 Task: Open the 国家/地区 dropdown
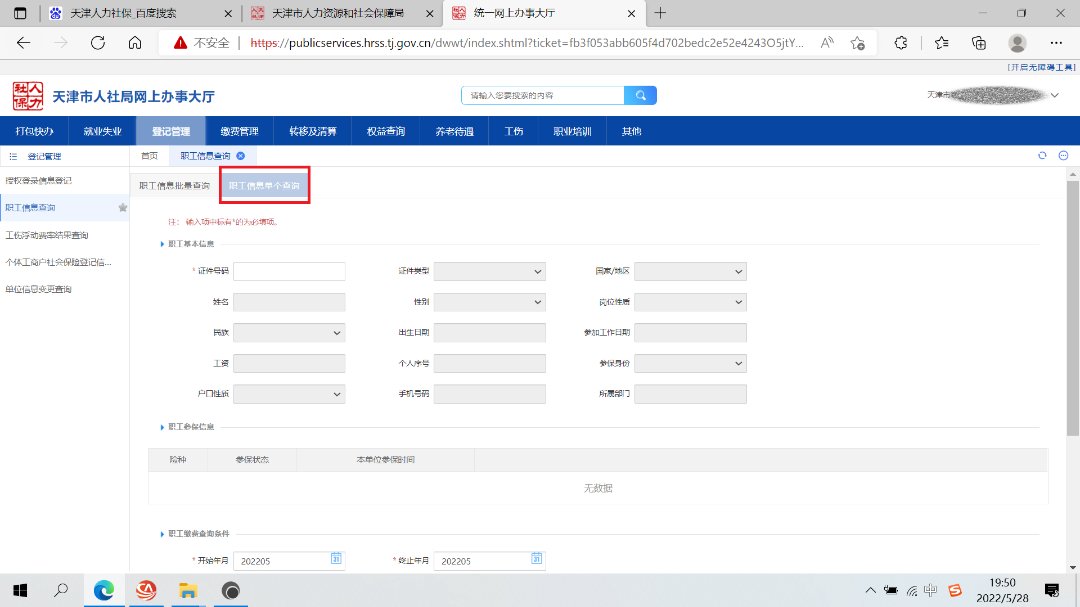point(690,272)
